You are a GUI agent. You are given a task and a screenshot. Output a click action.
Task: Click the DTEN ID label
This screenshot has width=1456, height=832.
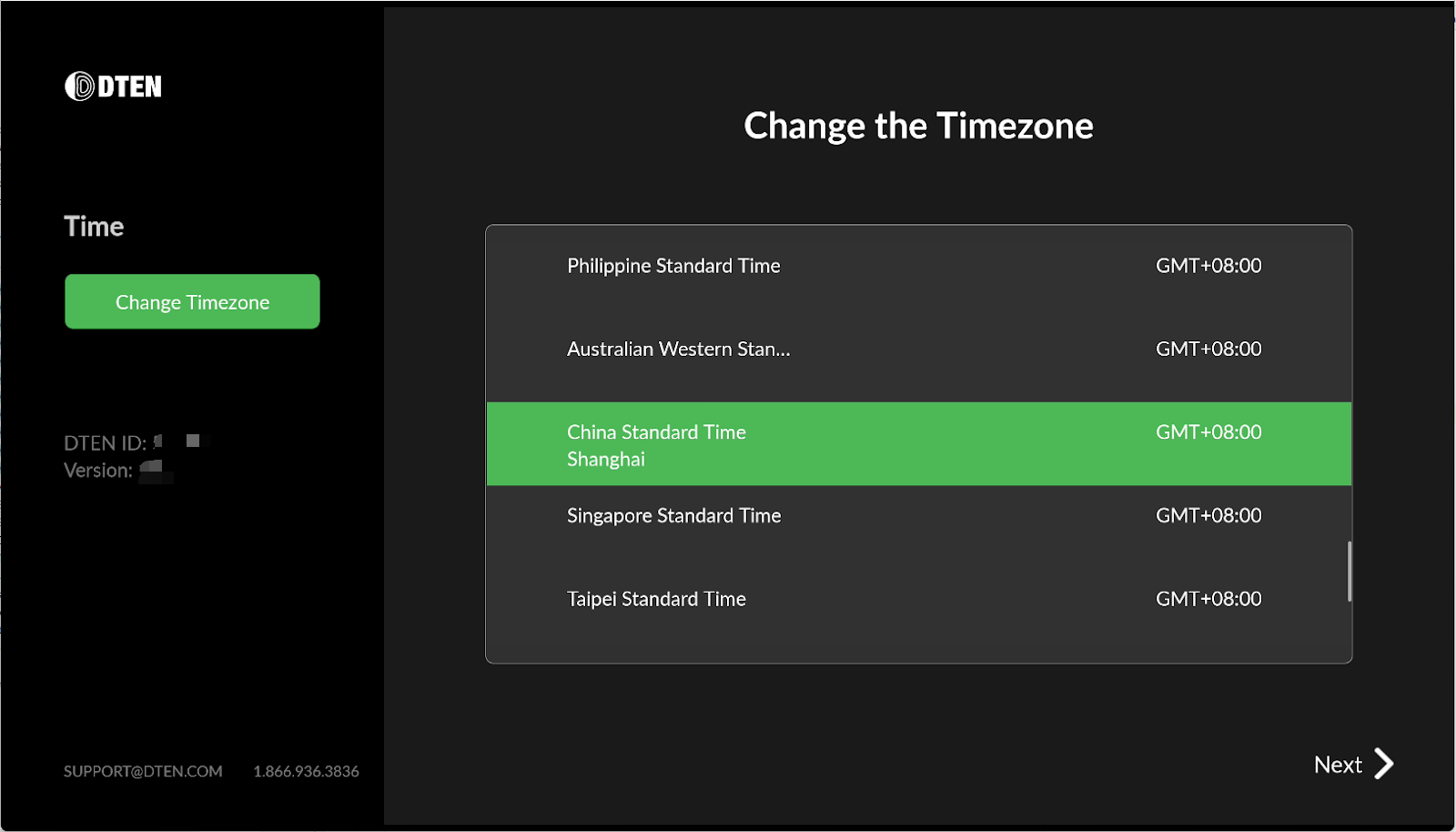pos(105,443)
